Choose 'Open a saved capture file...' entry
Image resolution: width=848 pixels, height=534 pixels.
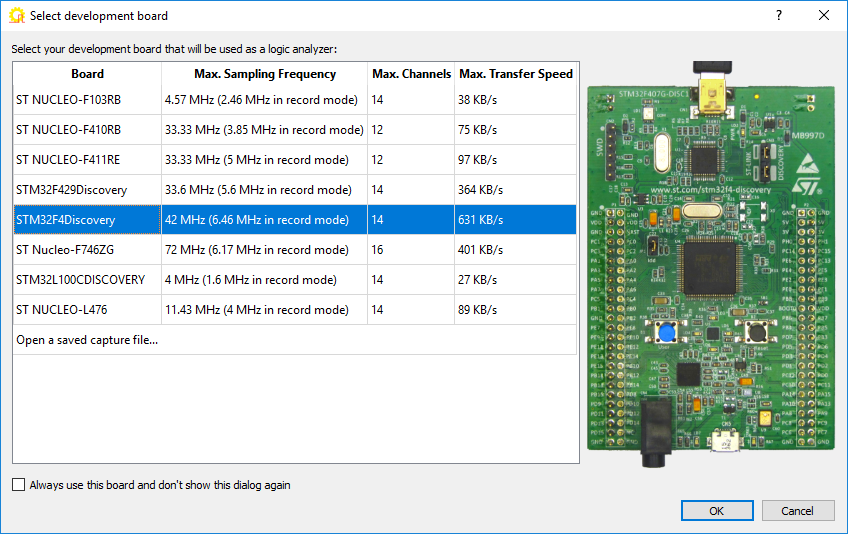[295, 340]
